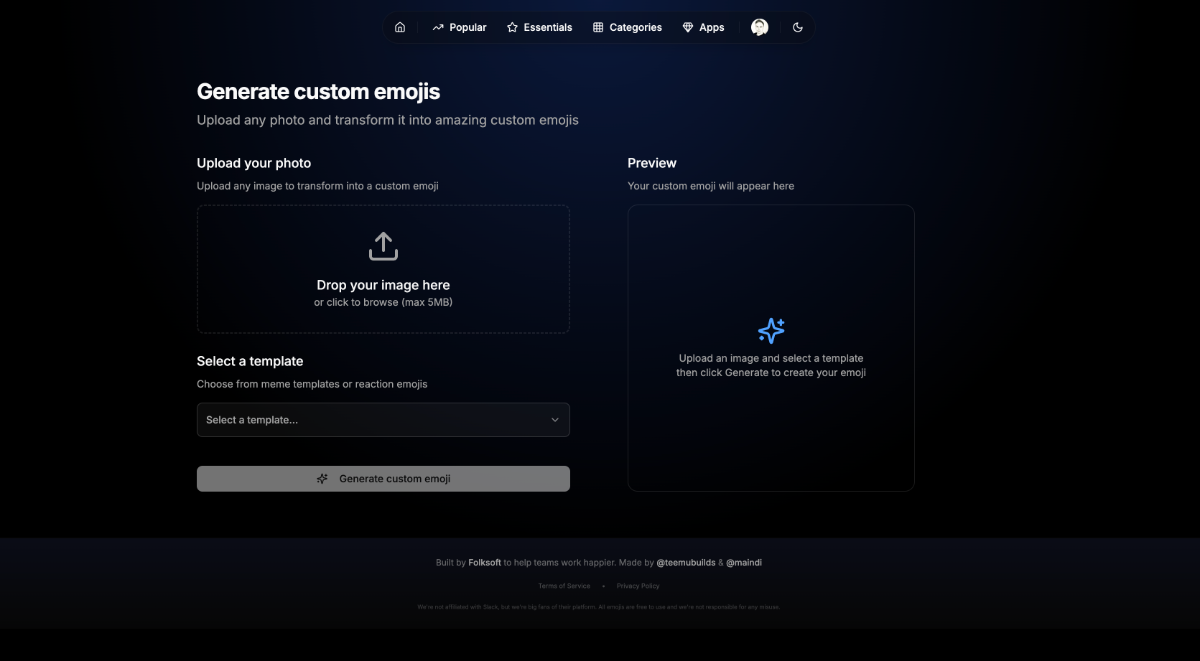Click the upload arrow icon
Image resolution: width=1200 pixels, height=661 pixels.
(x=383, y=246)
